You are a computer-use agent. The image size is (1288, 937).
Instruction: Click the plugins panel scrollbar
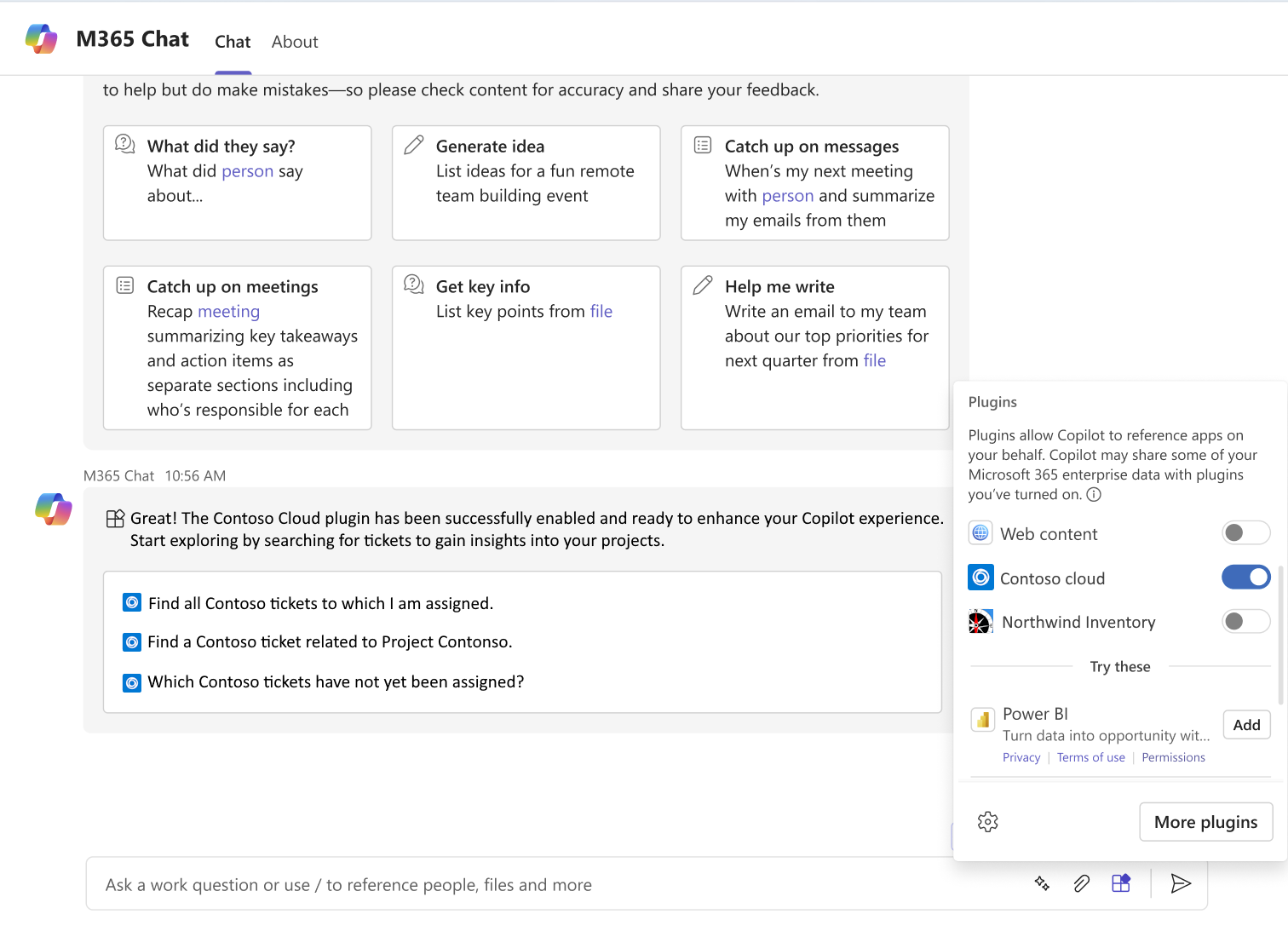tap(1280, 634)
